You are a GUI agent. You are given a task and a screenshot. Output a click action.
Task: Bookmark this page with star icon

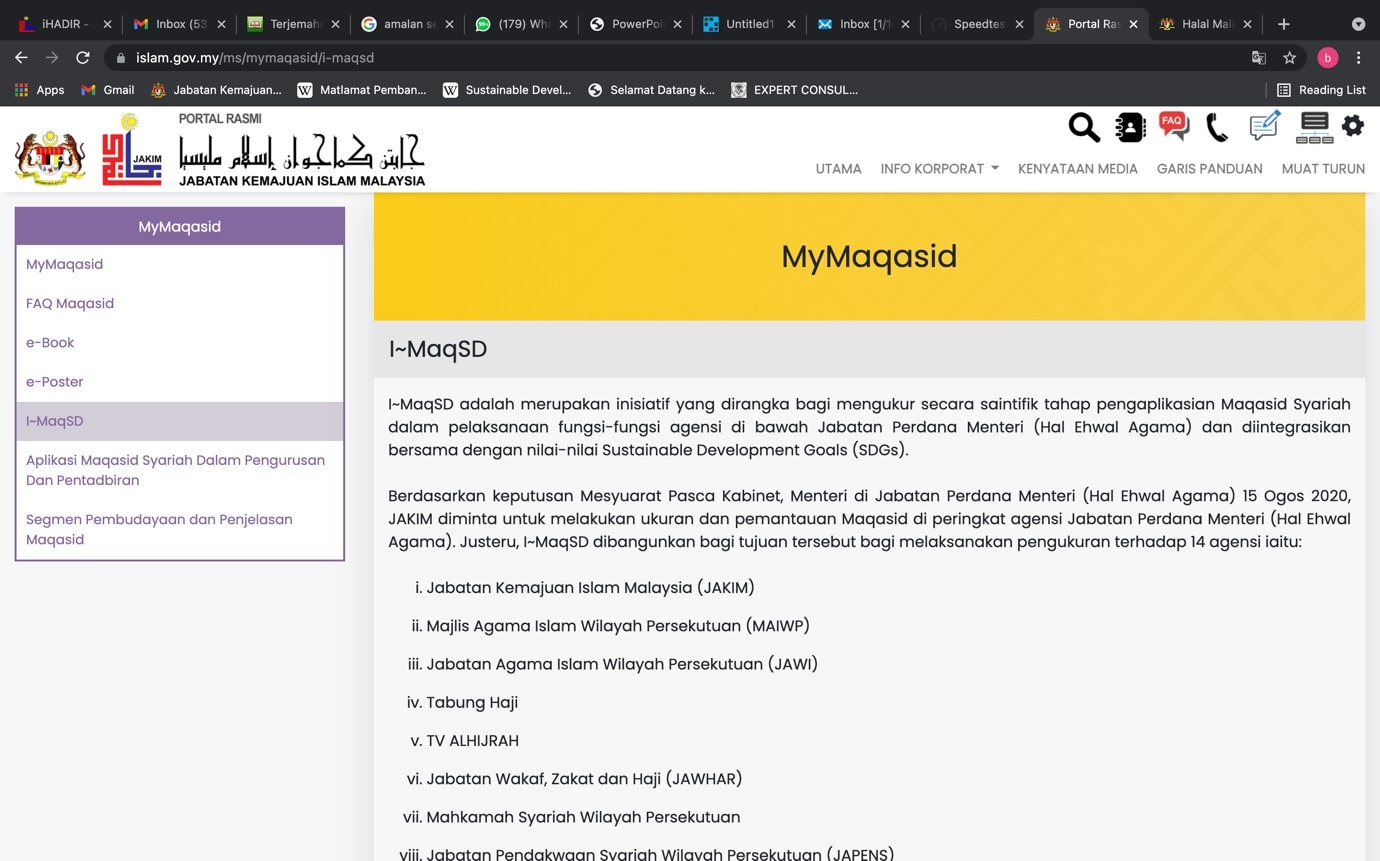coord(1290,58)
